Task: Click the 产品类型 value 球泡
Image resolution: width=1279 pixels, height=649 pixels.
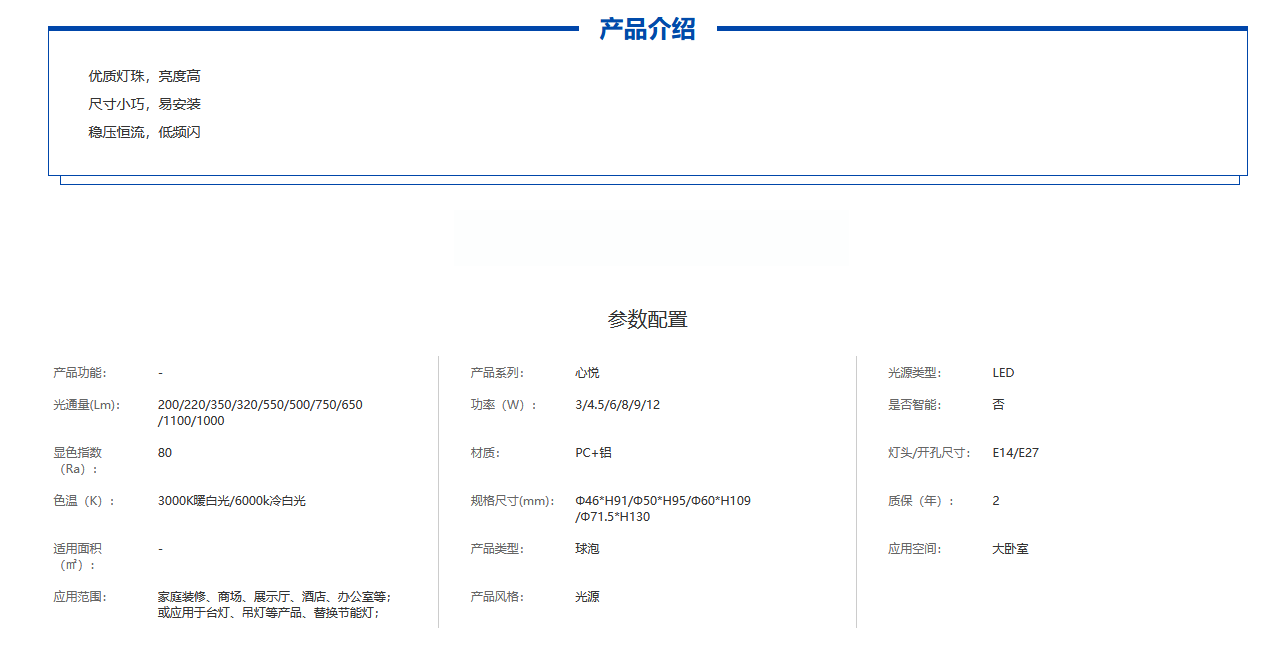Action: point(587,549)
